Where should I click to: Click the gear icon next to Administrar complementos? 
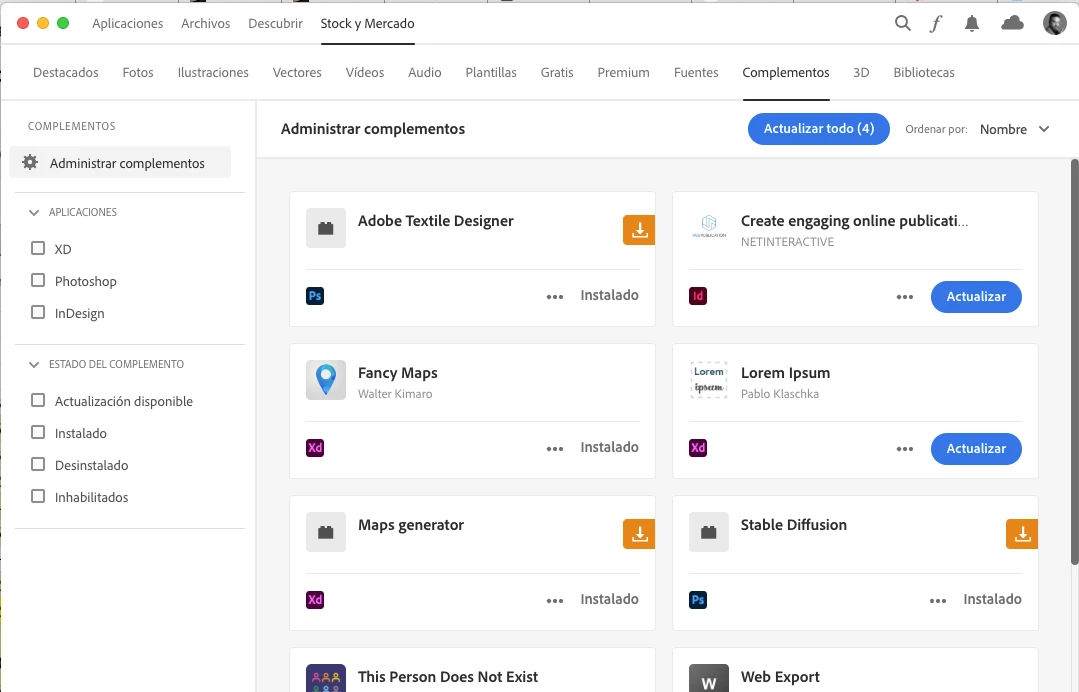click(x=30, y=162)
